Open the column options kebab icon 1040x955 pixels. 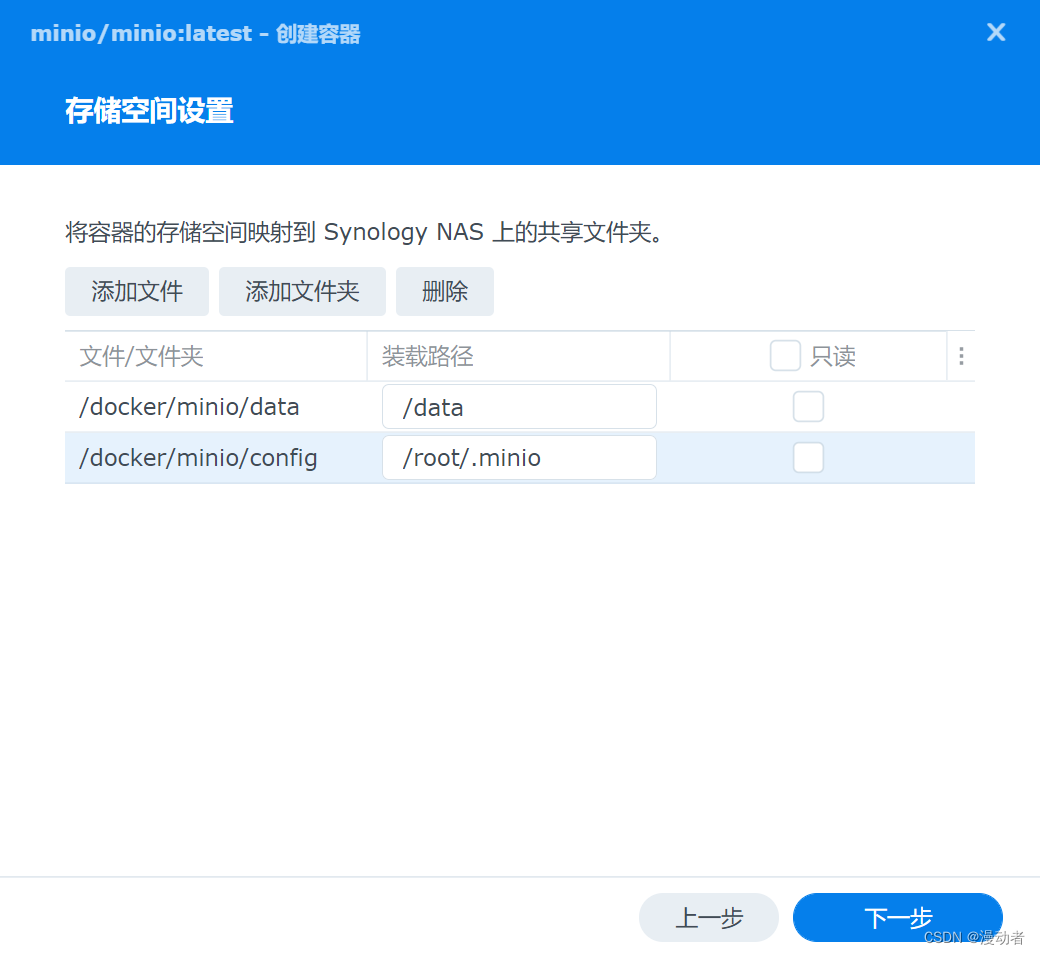pyautogui.click(x=961, y=355)
